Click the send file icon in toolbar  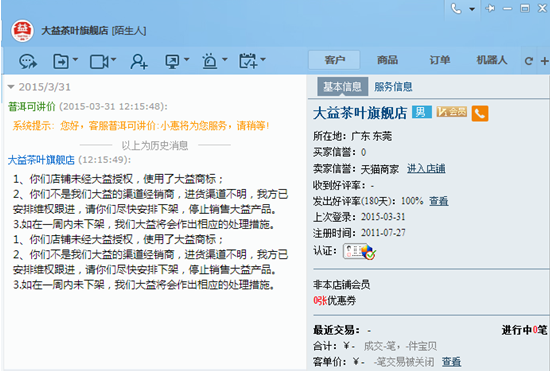[x=61, y=62]
